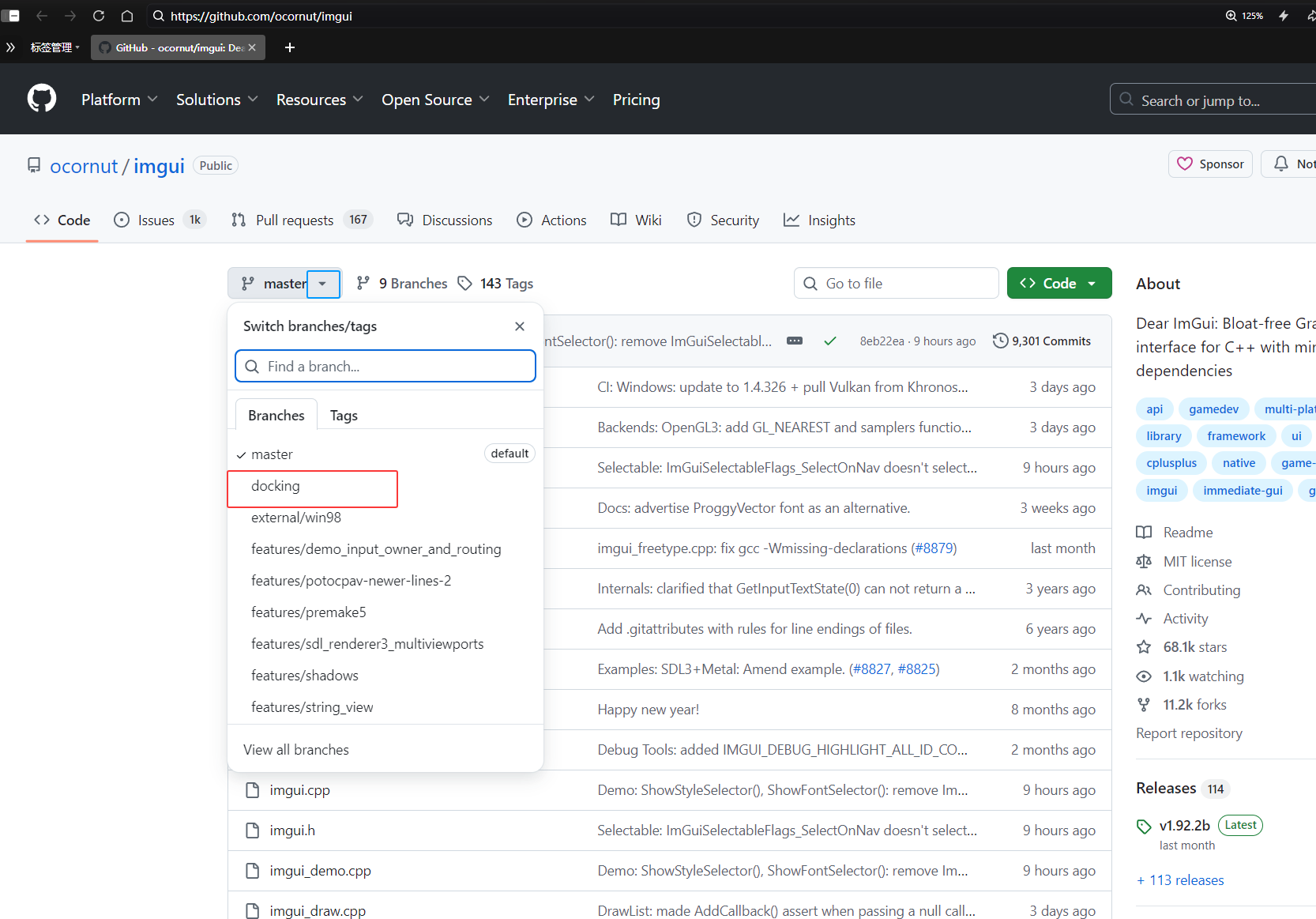The image size is (1316, 919).
Task: Open the Actions tab
Action: (x=551, y=220)
